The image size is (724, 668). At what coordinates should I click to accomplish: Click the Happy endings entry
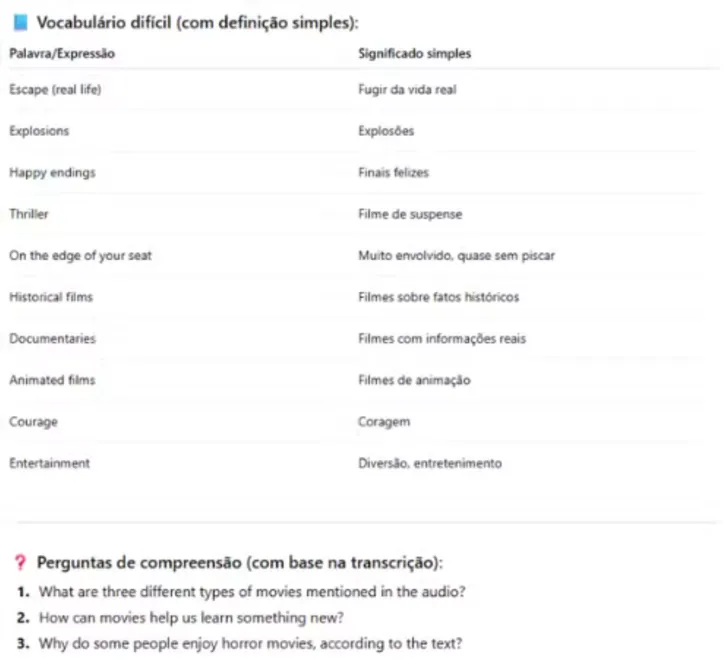[52, 173]
